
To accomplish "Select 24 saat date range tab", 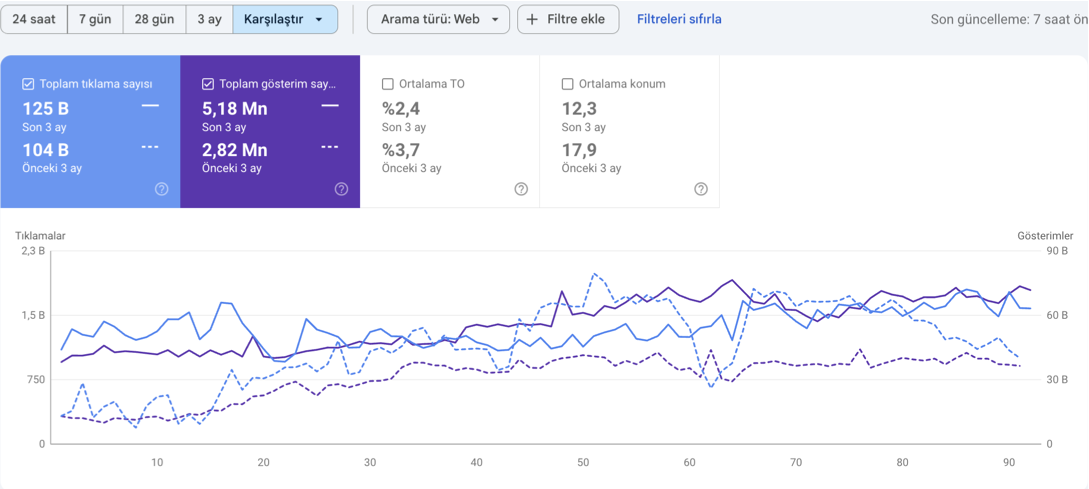I will click(34, 19).
